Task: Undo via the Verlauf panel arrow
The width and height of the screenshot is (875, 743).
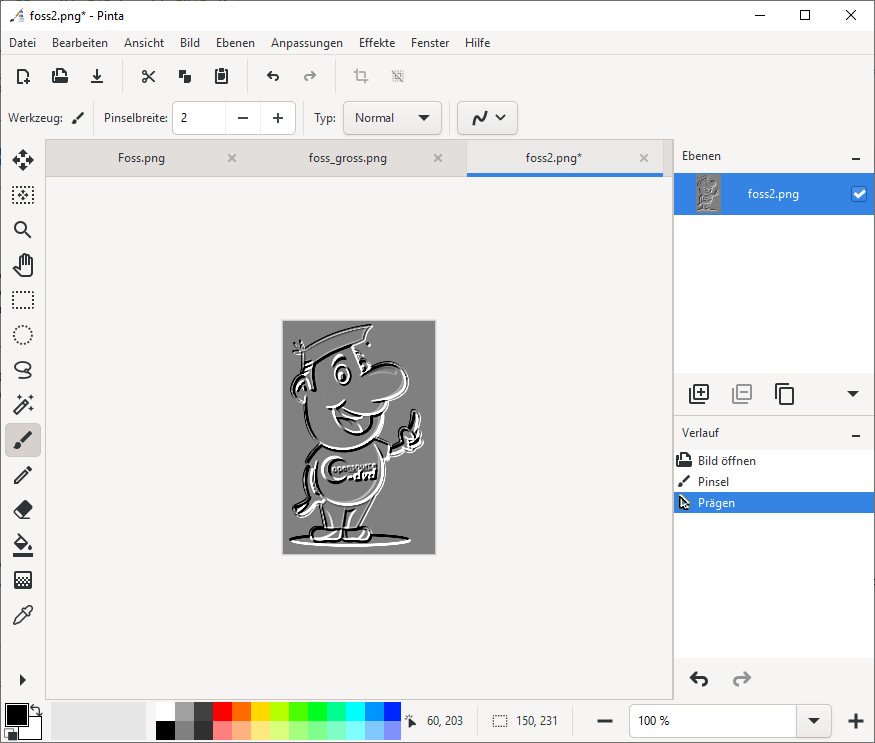Action: tap(699, 679)
